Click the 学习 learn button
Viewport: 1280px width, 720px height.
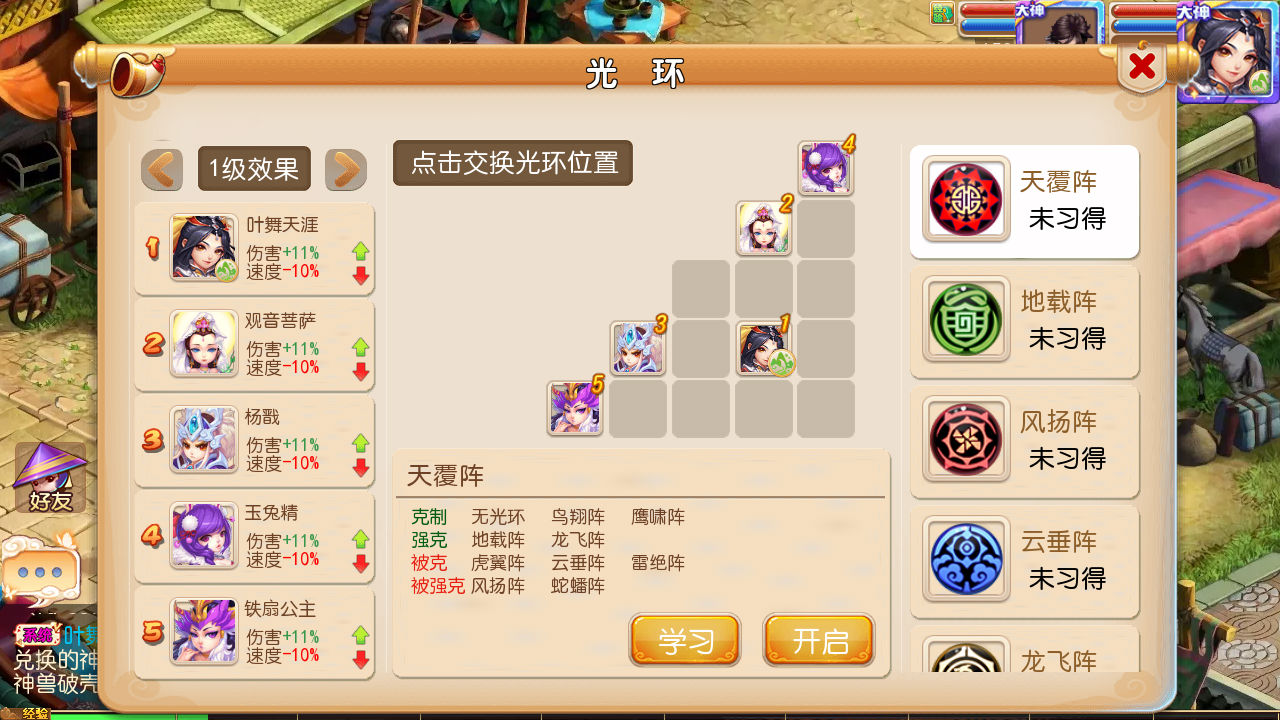click(685, 640)
